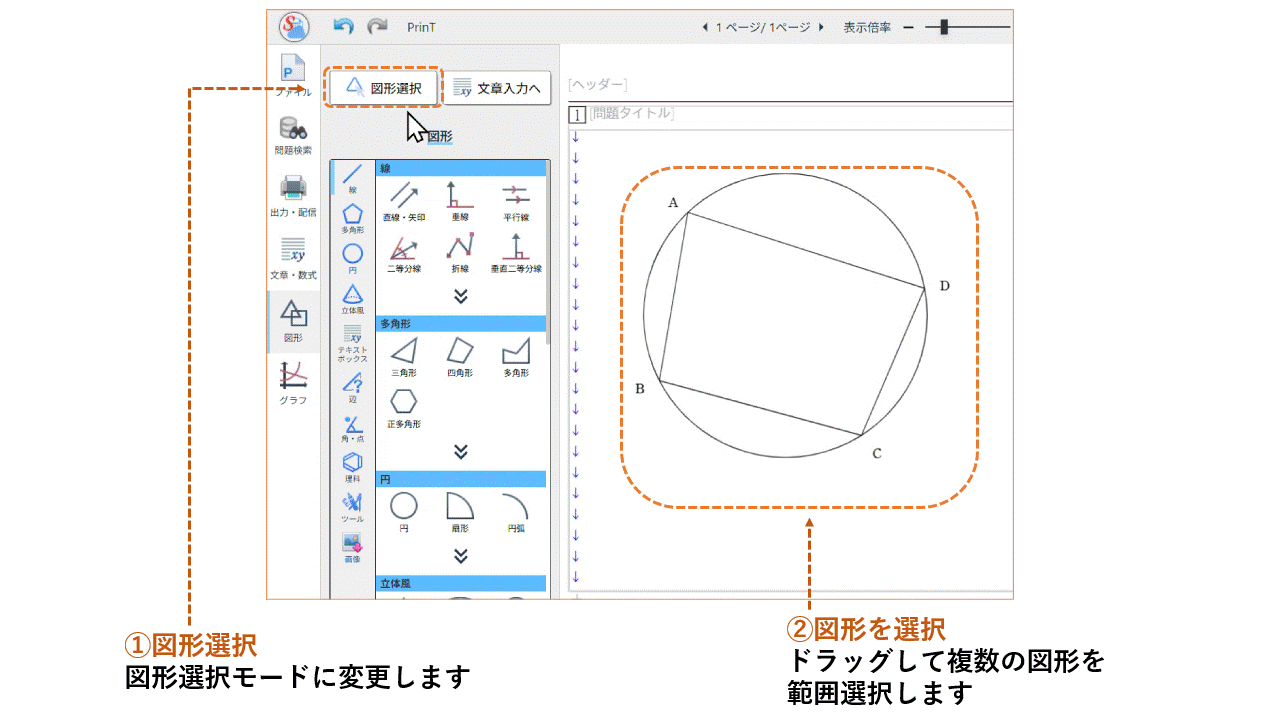The height and width of the screenshot is (720, 1280).
Task: Undo the last action
Action: (x=344, y=27)
